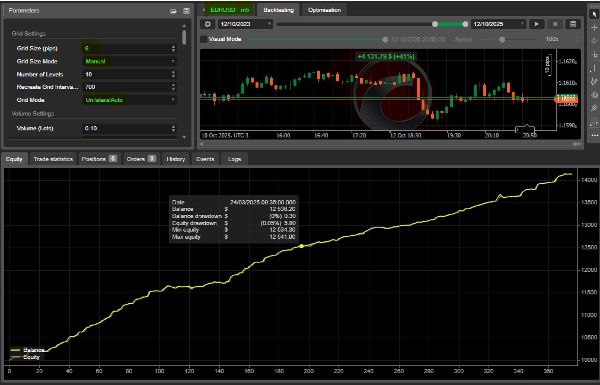Click the save report icon beside stop

click(x=573, y=24)
